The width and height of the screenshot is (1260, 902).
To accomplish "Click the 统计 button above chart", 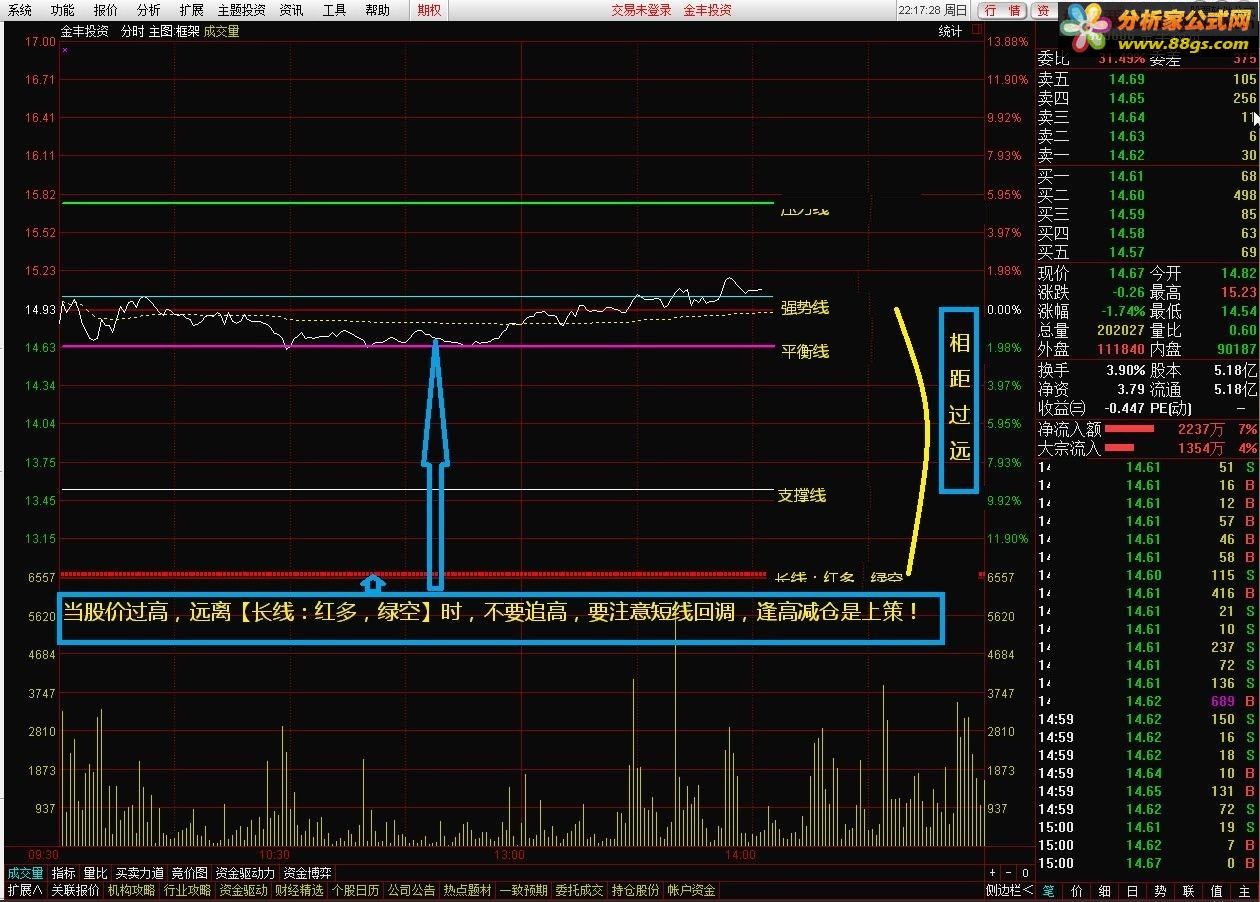I will 950,31.
